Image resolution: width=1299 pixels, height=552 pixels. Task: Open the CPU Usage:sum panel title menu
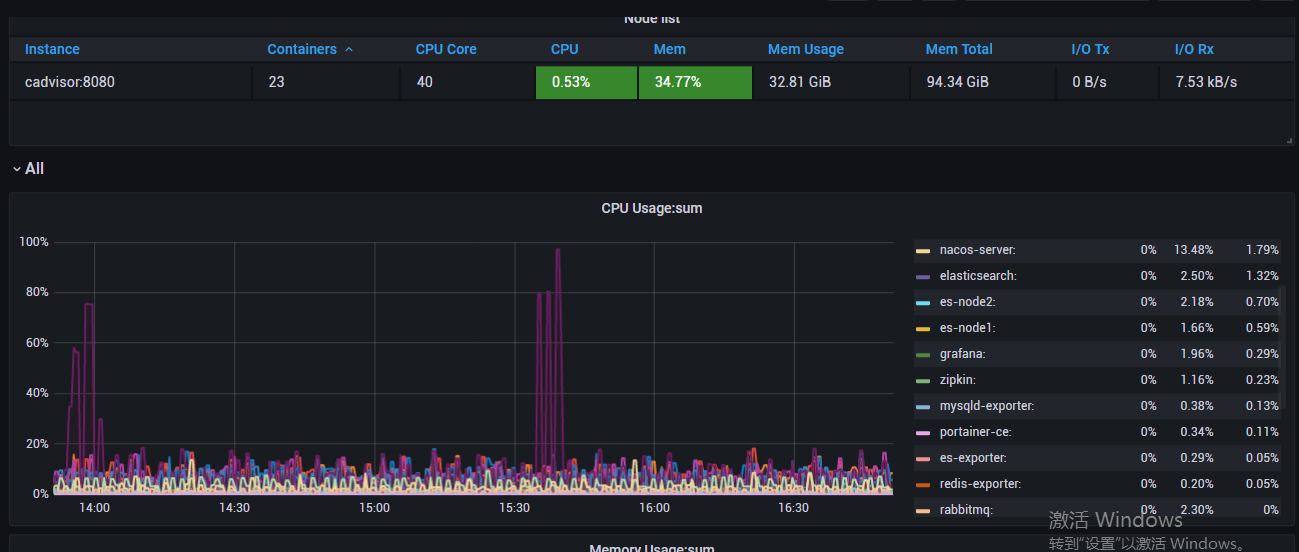(x=651, y=208)
